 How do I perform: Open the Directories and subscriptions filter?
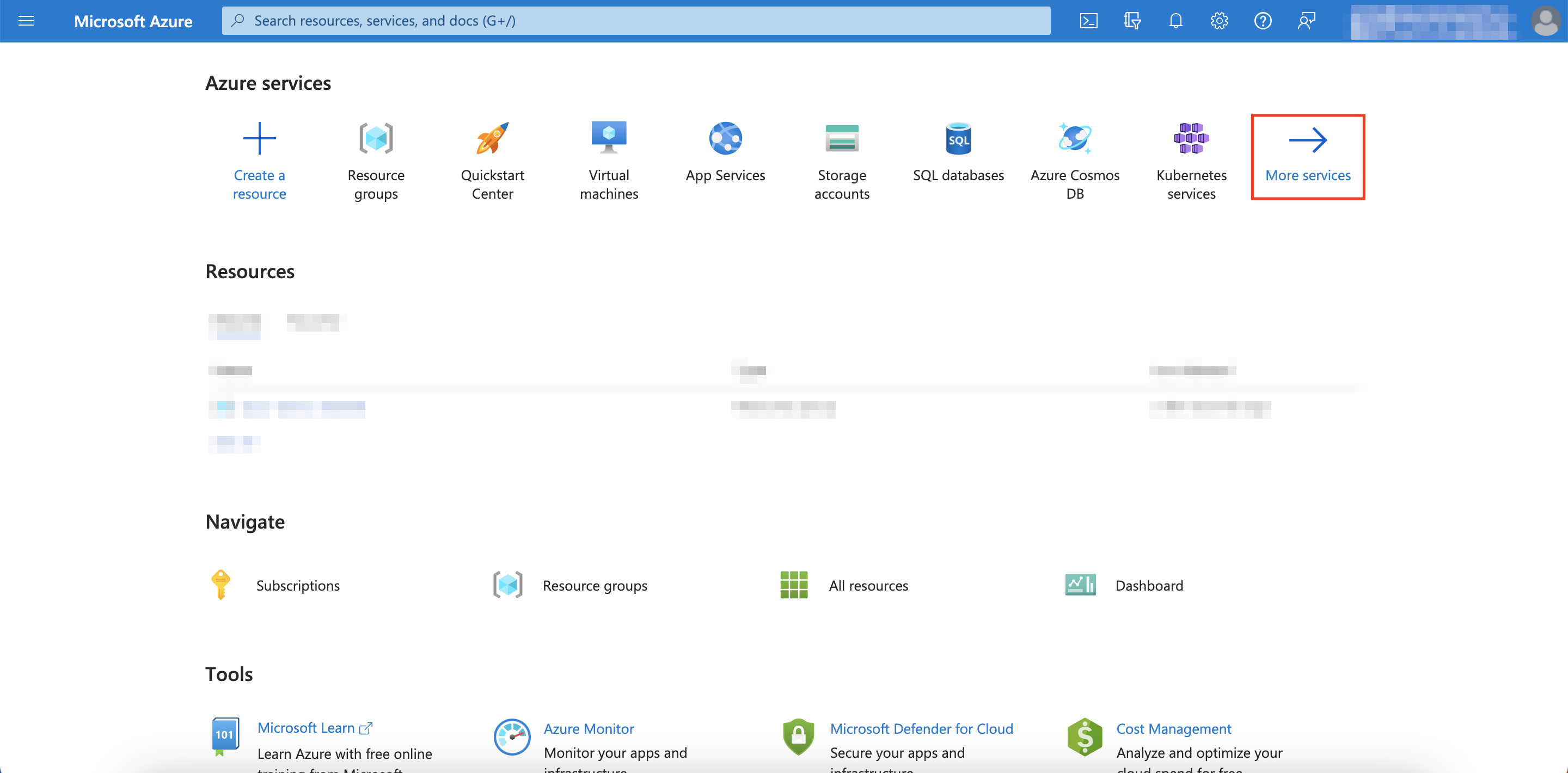[1132, 20]
